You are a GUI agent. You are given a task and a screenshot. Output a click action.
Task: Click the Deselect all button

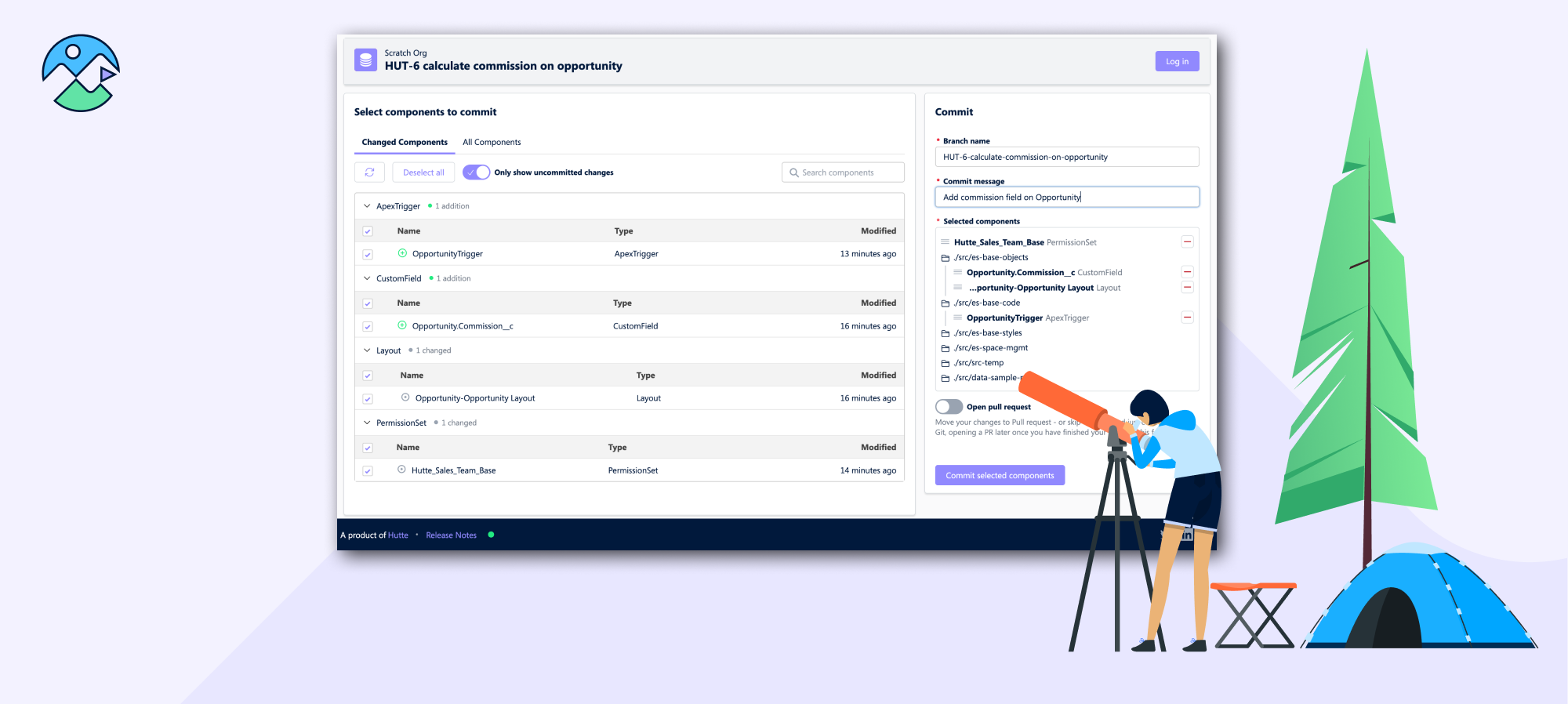coord(423,172)
